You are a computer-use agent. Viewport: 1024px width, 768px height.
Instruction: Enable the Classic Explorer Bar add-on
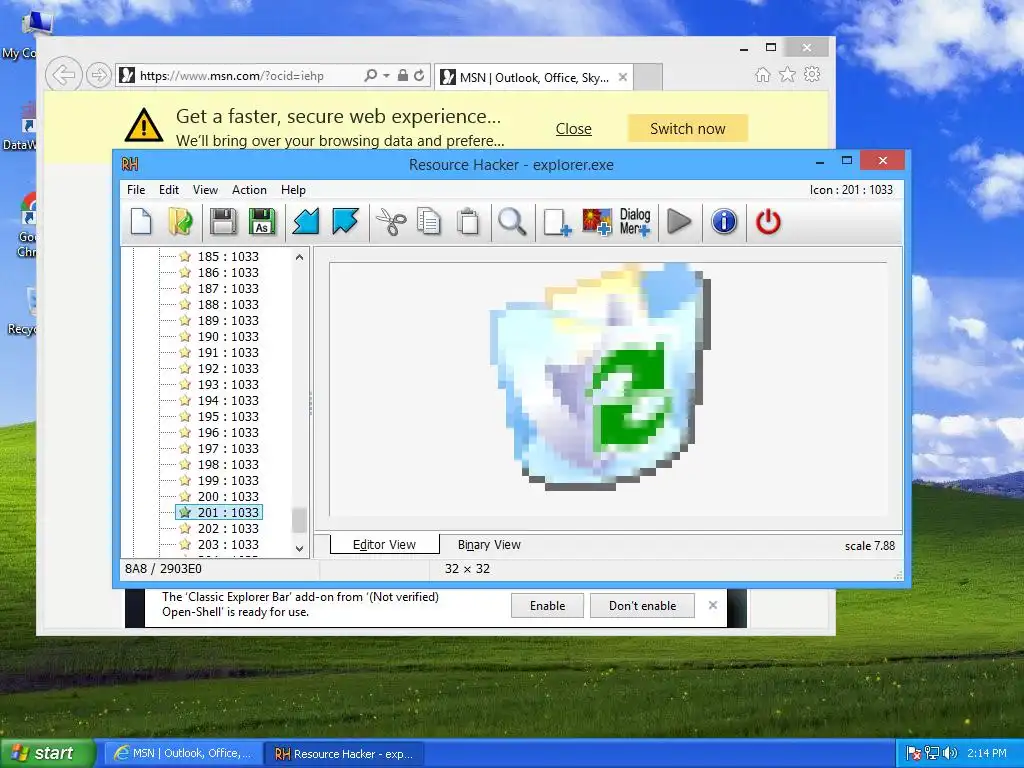tap(547, 605)
